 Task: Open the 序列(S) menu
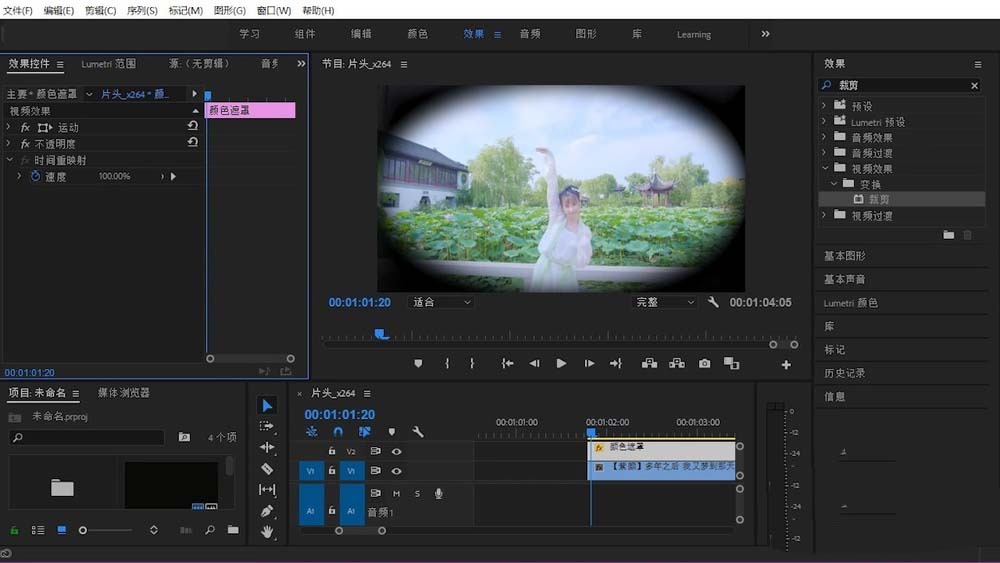click(142, 10)
